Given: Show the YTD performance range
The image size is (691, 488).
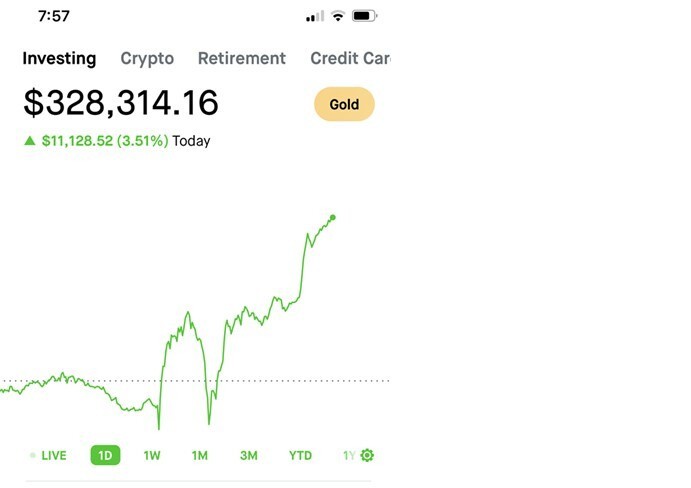Looking at the screenshot, I should [300, 455].
